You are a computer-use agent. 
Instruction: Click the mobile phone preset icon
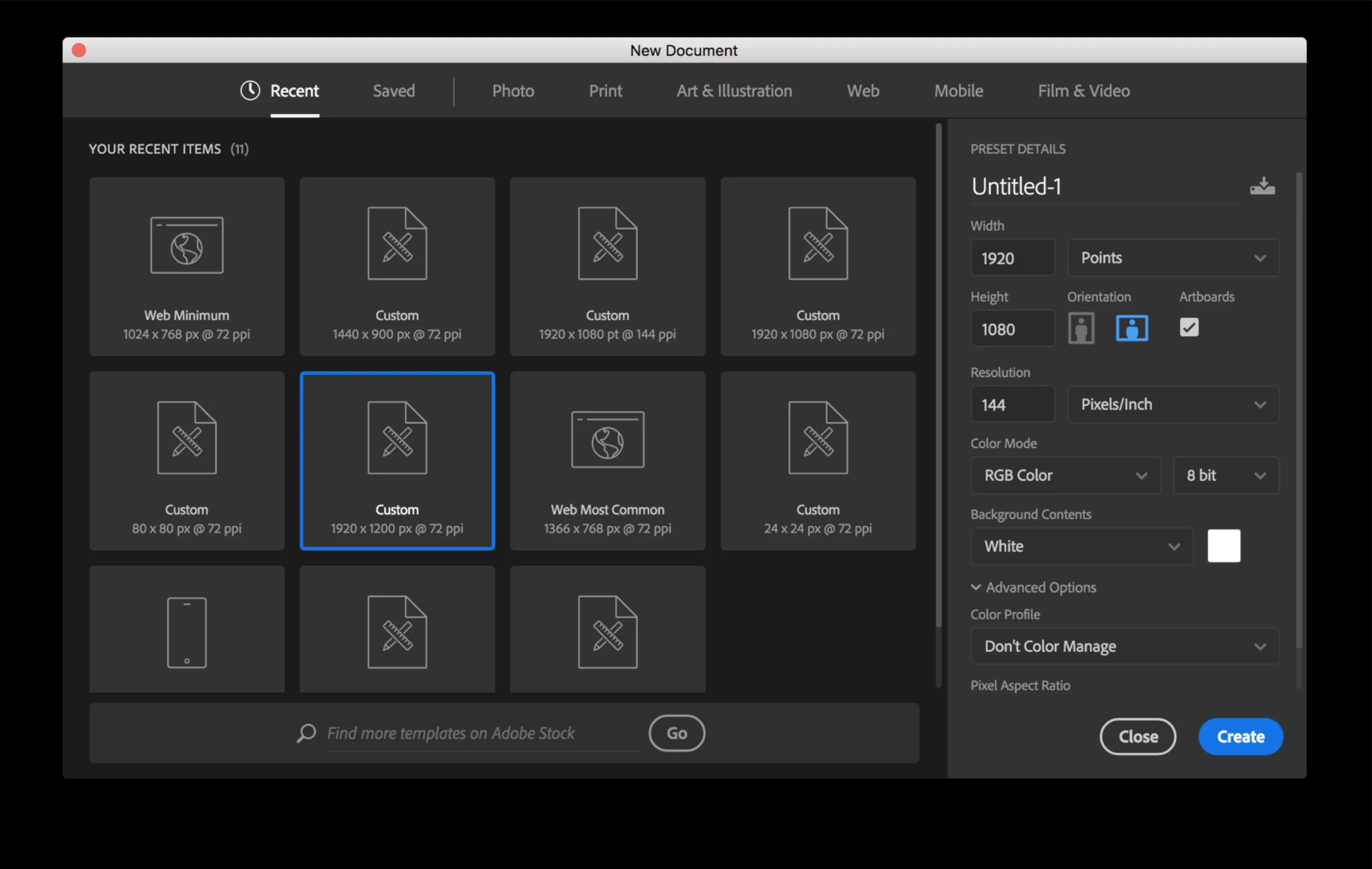click(187, 632)
